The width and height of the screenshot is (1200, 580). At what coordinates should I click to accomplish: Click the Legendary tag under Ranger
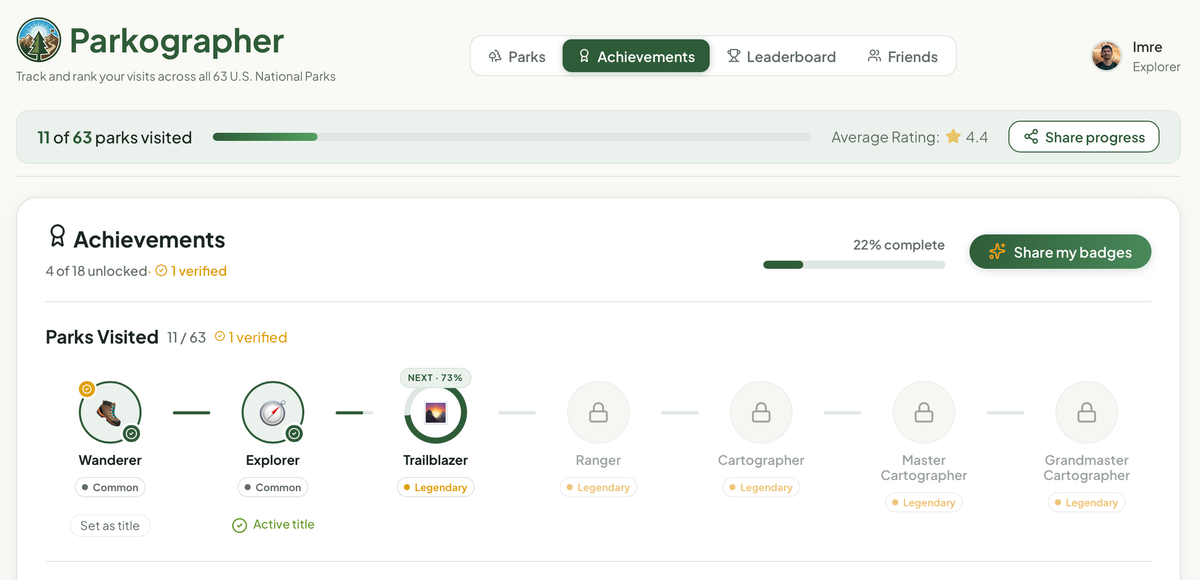pos(598,488)
